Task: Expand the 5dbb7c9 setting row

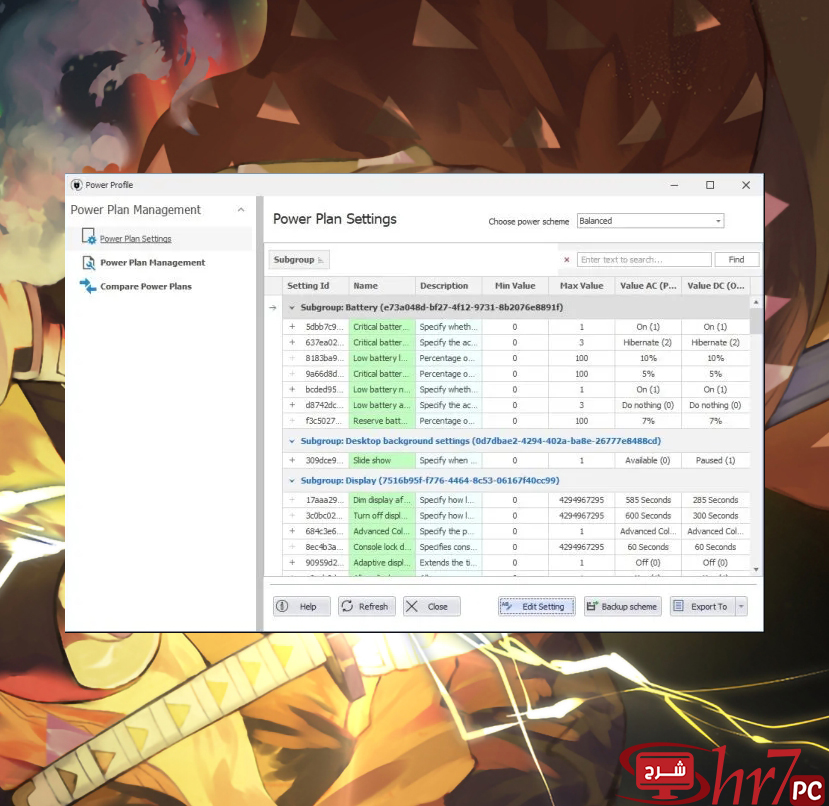Action: pos(292,327)
